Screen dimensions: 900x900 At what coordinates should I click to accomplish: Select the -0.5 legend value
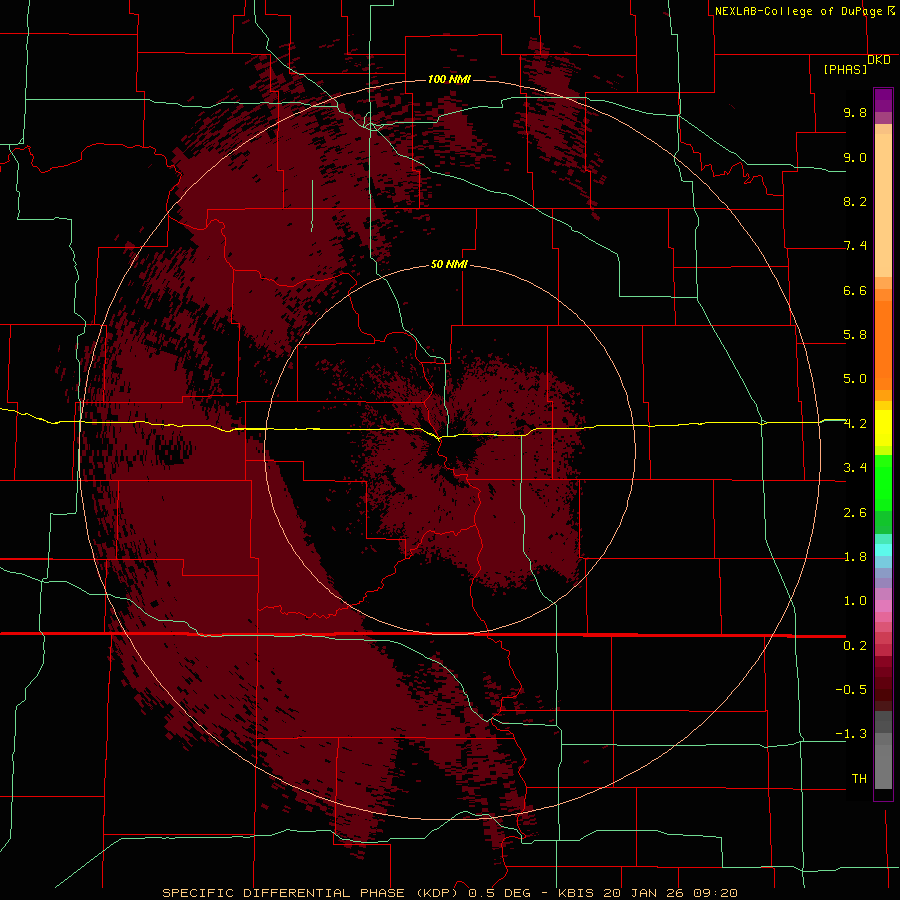point(851,690)
